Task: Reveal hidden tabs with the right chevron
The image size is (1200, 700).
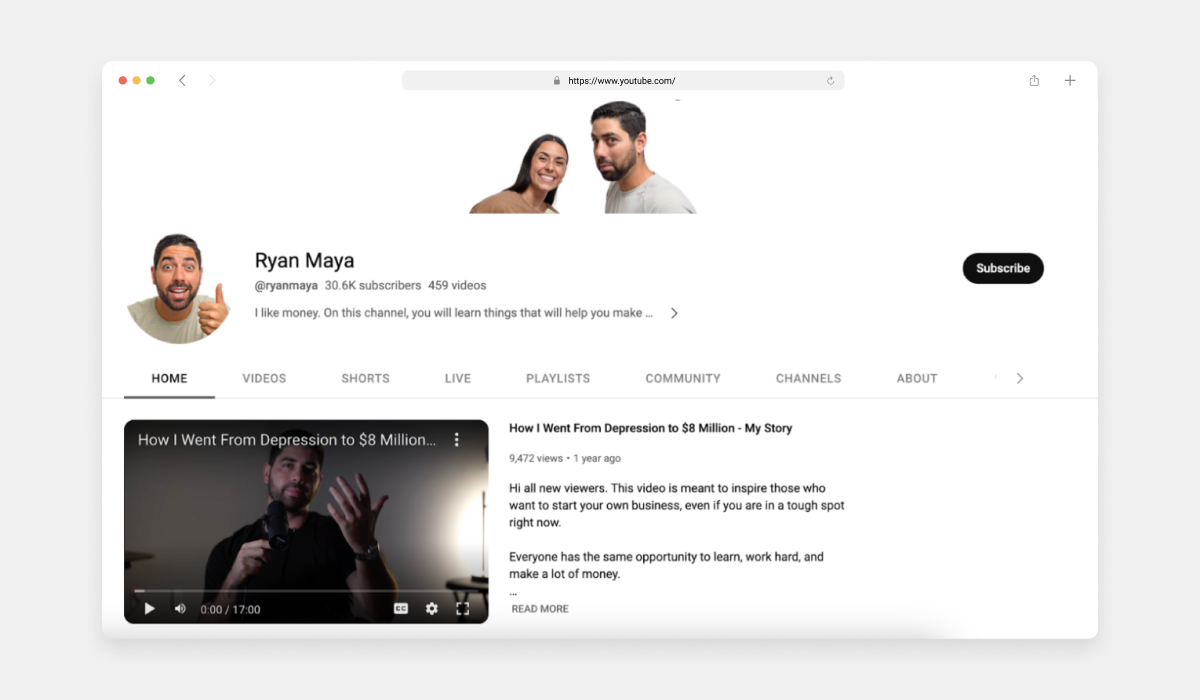Action: (1020, 378)
